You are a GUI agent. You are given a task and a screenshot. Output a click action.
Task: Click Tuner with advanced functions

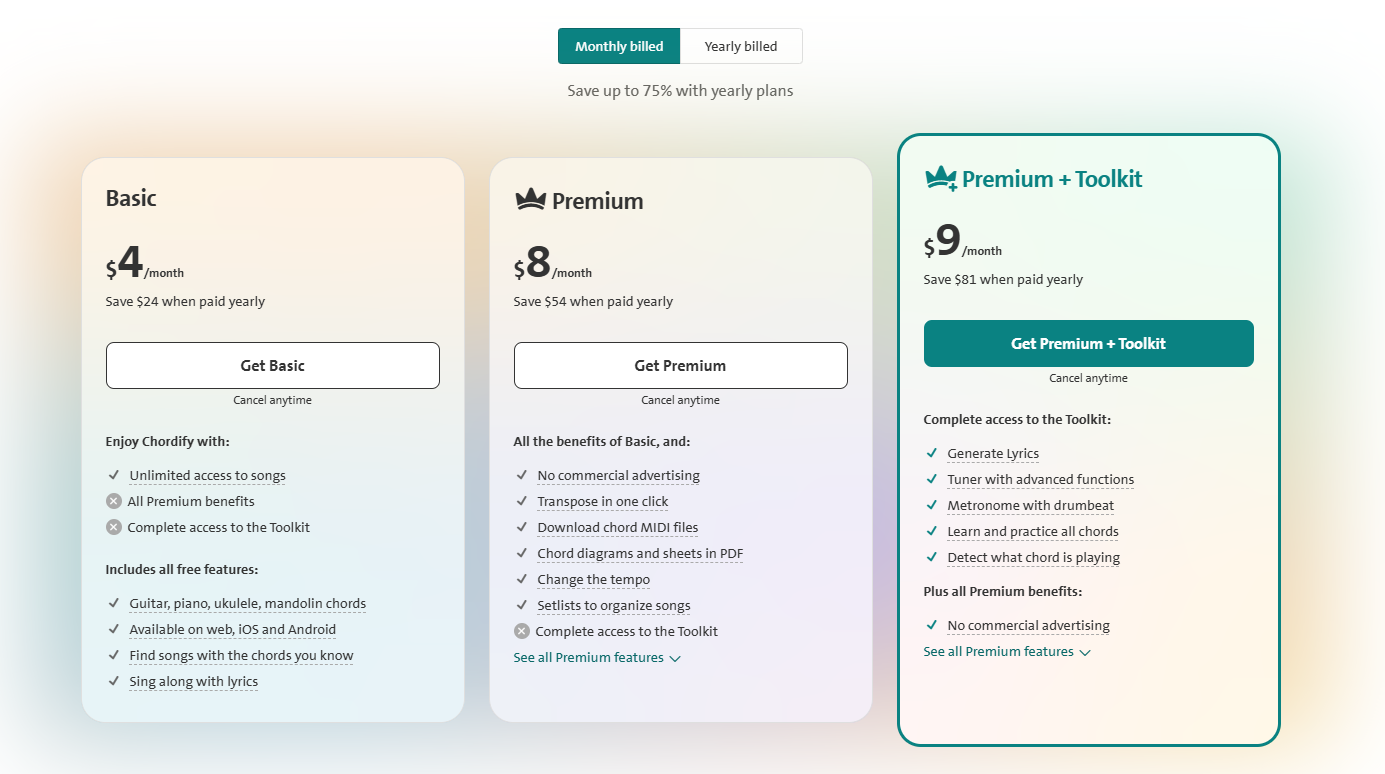(1040, 480)
